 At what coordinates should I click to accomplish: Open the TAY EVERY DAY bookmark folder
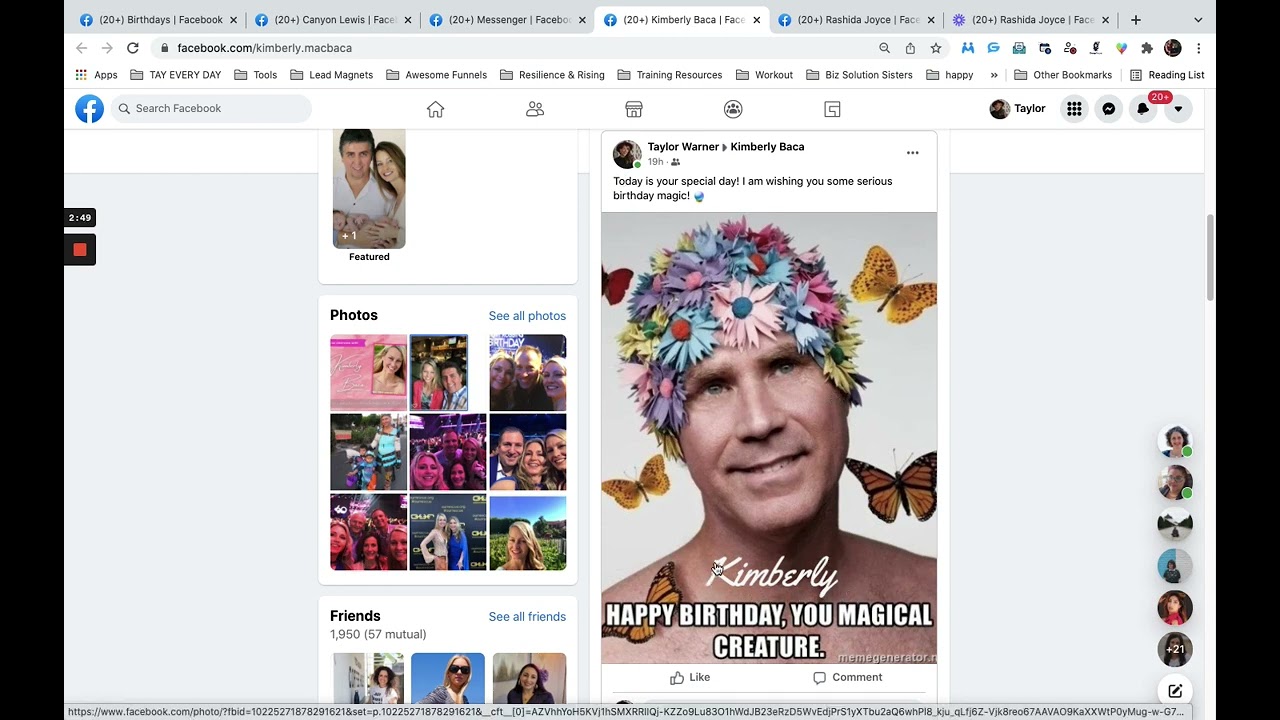coord(176,75)
